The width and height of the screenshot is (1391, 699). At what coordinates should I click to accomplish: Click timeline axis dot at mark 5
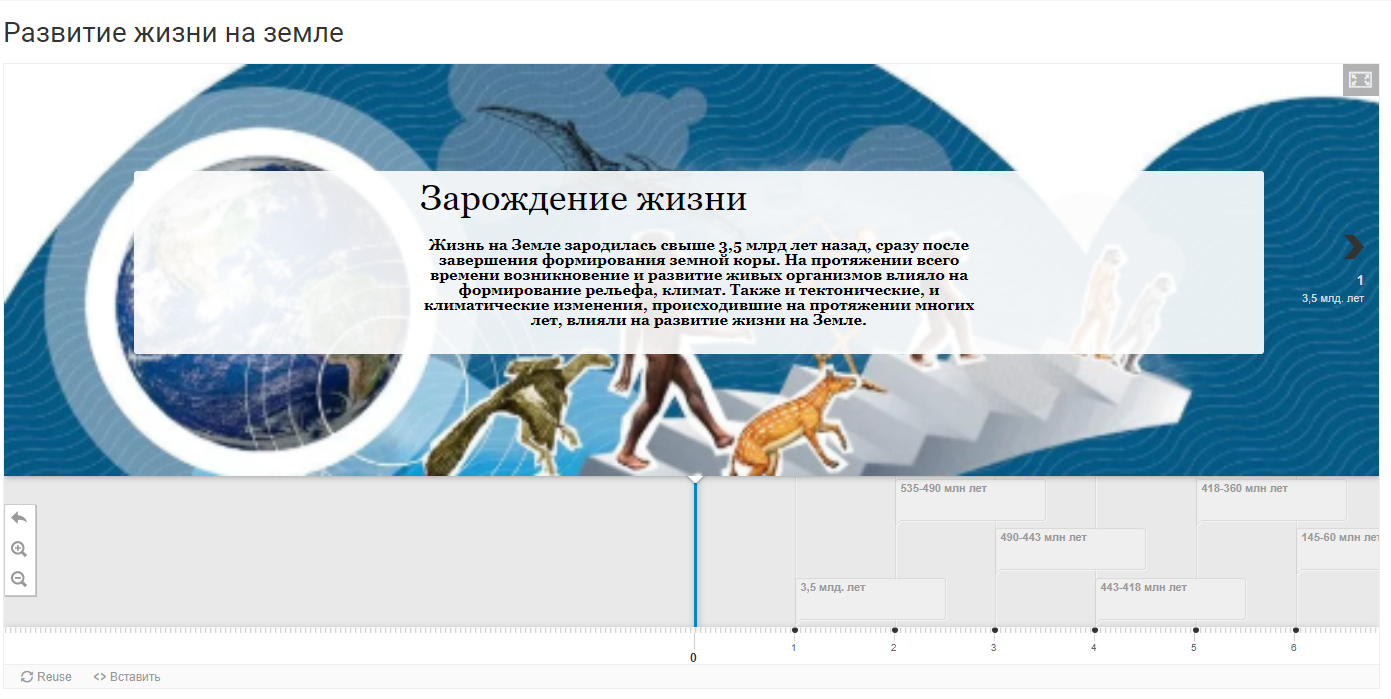1195,630
